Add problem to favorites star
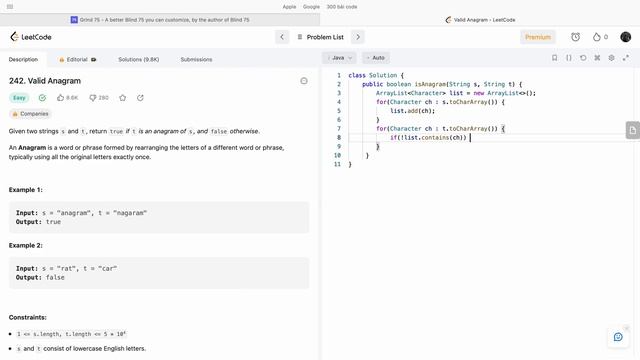The image size is (640, 360). (122, 98)
